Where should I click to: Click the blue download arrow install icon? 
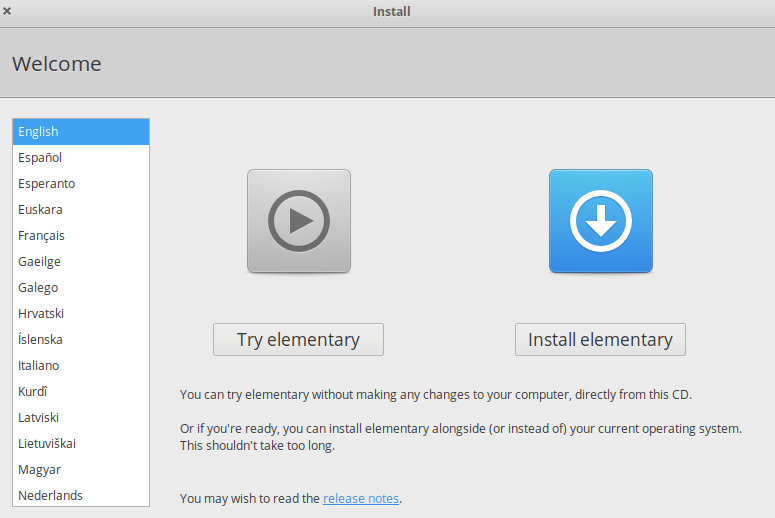(x=601, y=221)
